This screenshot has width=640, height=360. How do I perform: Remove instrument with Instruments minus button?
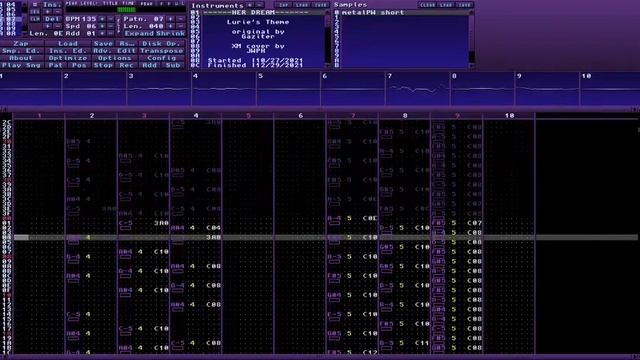tap(260, 5)
